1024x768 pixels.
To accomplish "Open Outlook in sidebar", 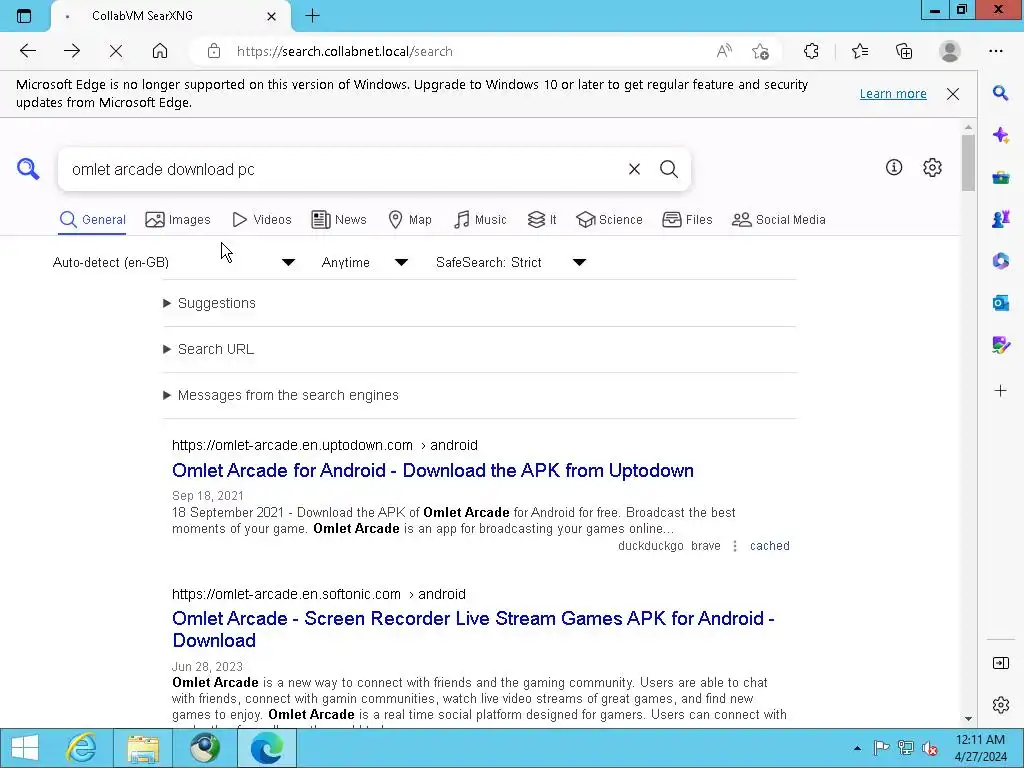I will pos(1000,302).
